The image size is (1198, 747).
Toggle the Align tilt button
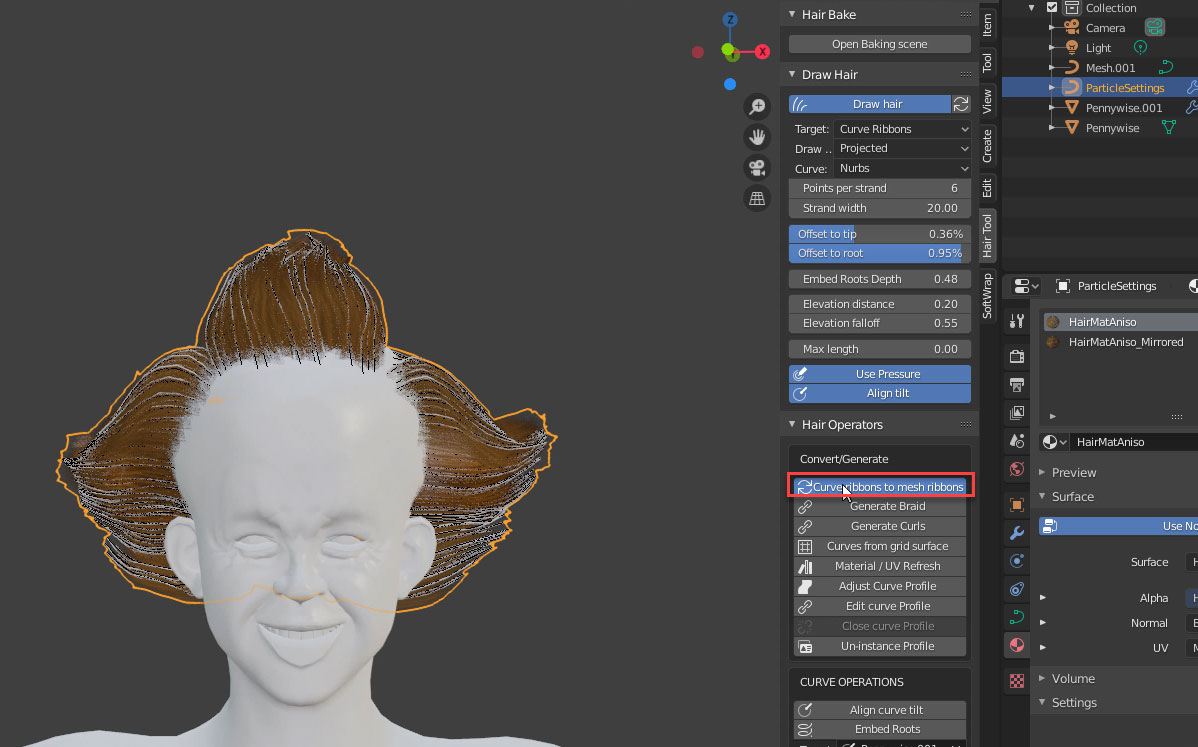879,393
